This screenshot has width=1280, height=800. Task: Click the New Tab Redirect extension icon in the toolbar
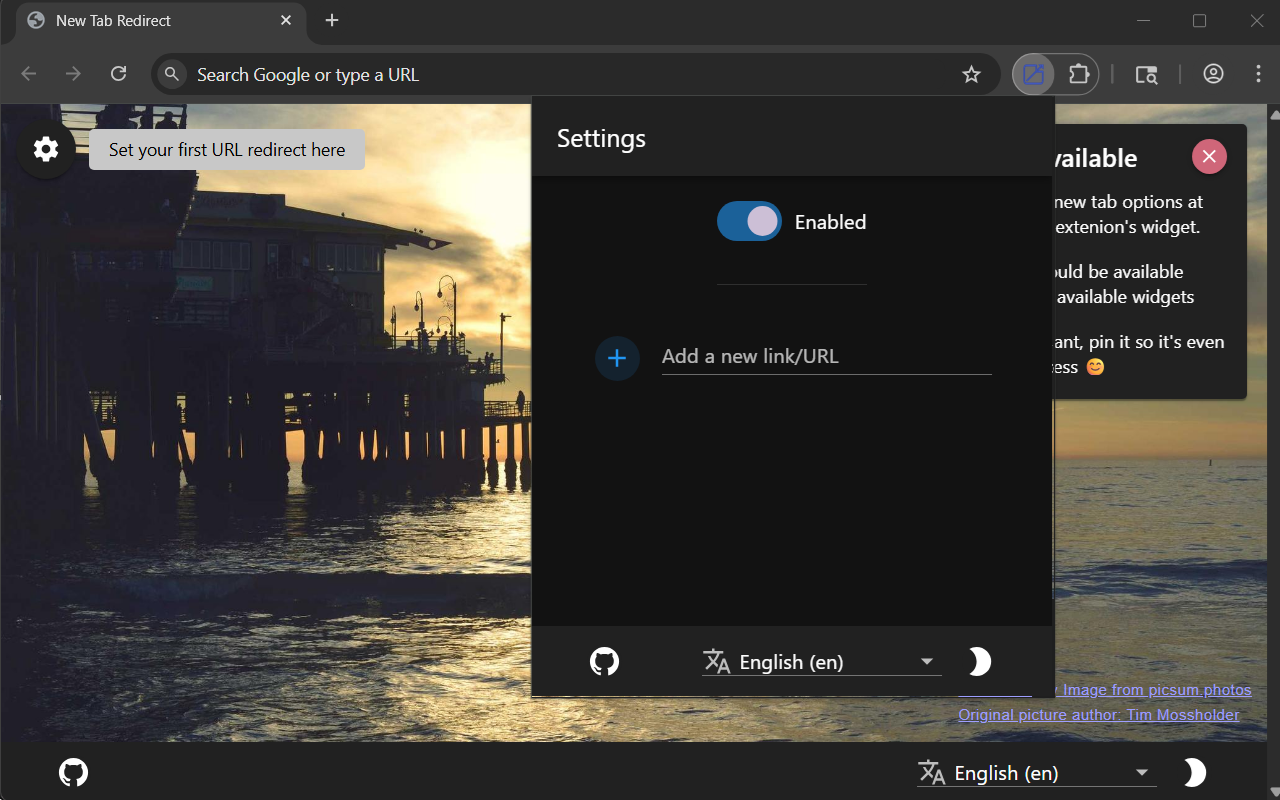(1032, 73)
